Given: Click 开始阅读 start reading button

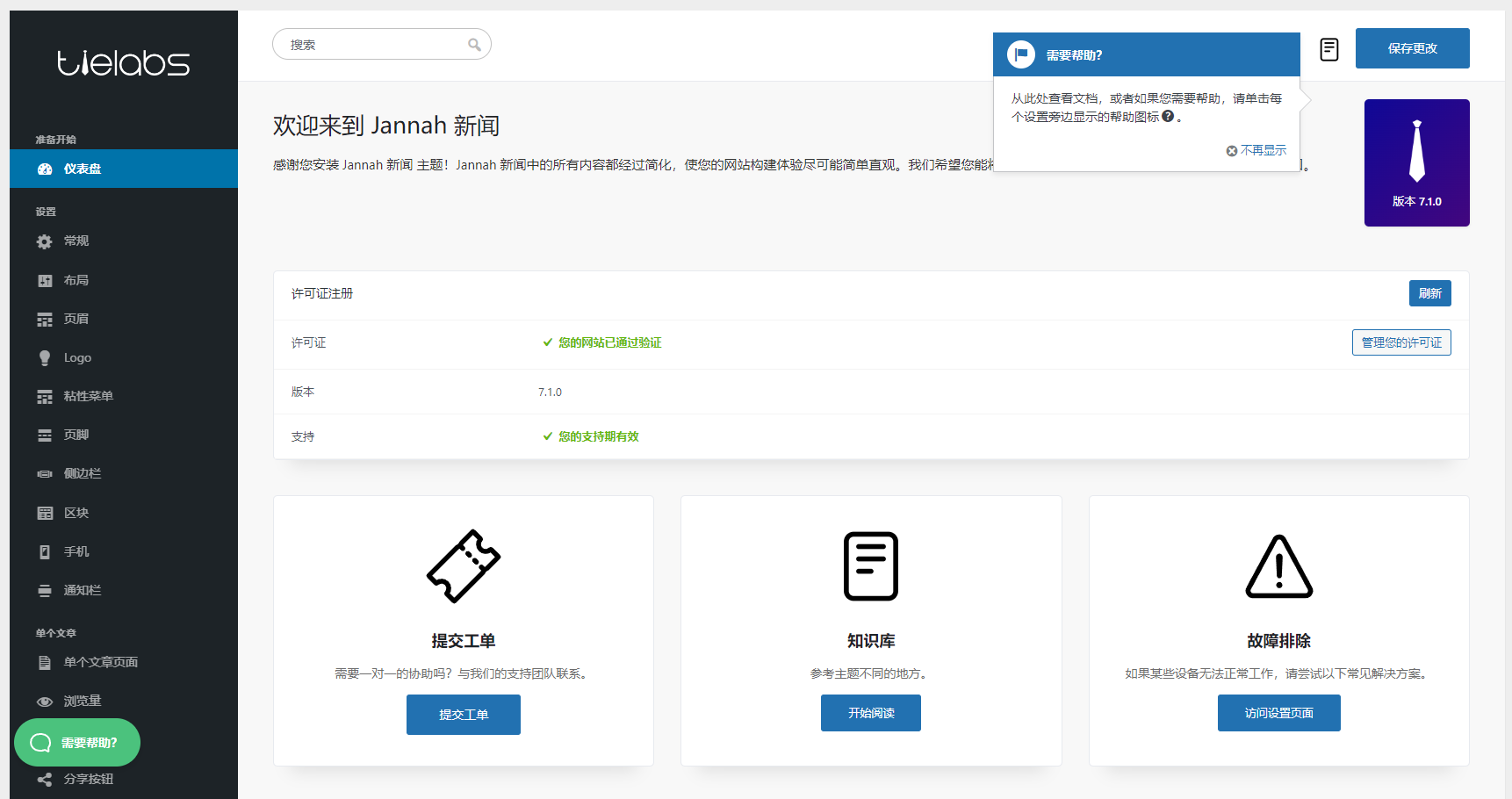Looking at the screenshot, I should tap(871, 713).
